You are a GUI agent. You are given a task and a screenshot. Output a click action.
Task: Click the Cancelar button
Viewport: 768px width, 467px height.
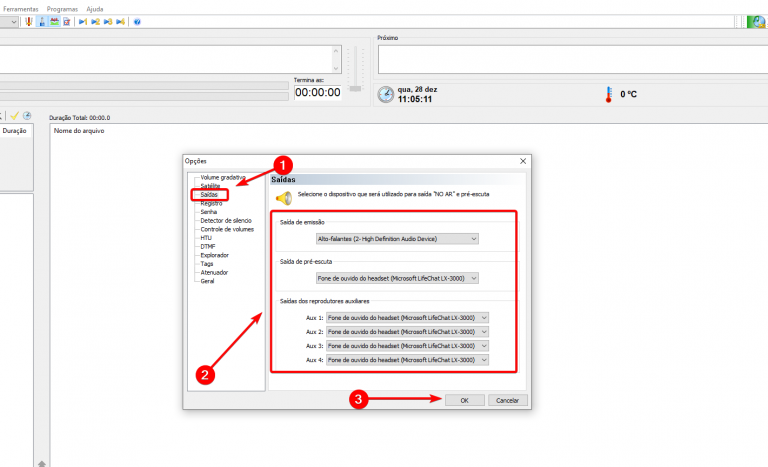(507, 400)
